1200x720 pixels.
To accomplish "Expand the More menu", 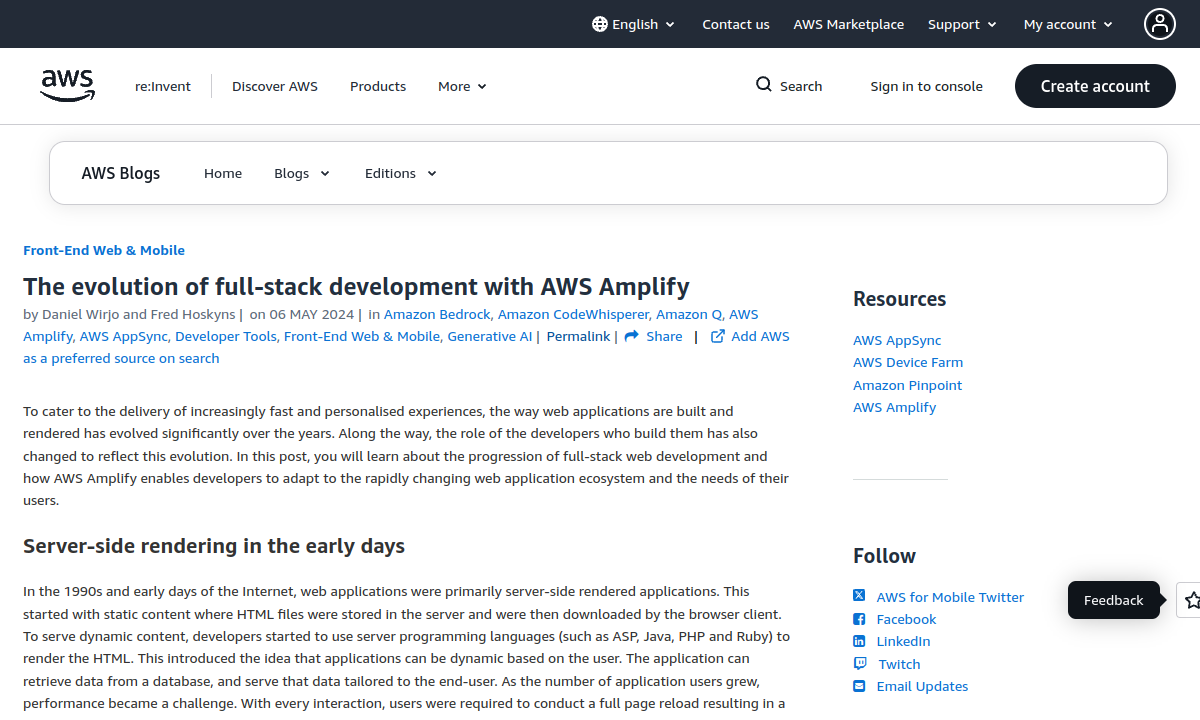I will [462, 86].
